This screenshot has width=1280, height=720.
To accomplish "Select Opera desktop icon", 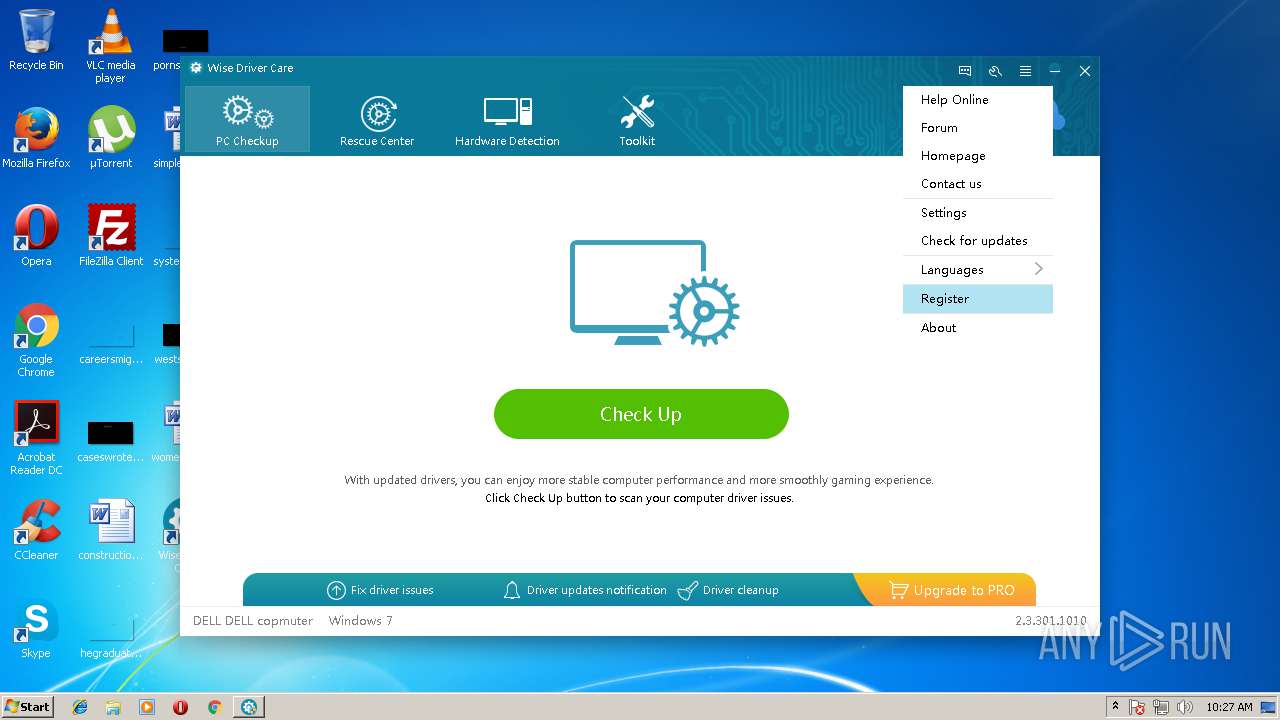I will pyautogui.click(x=36, y=236).
